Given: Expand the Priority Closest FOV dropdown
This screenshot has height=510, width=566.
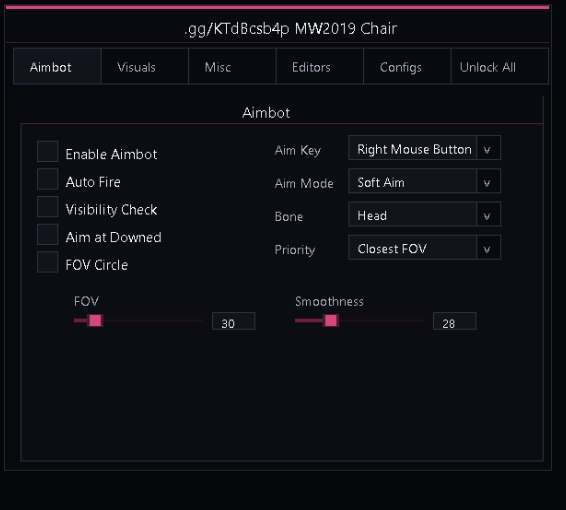Looking at the screenshot, I should 424,248.
